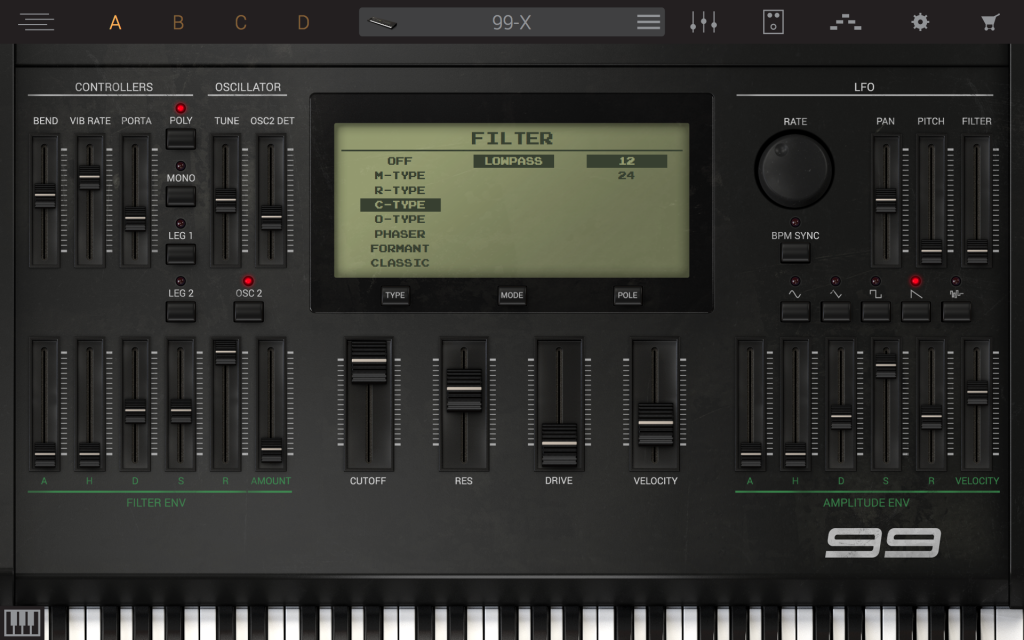Expand the top-left hamburger lines menu
1024x640 pixels.
(x=36, y=22)
